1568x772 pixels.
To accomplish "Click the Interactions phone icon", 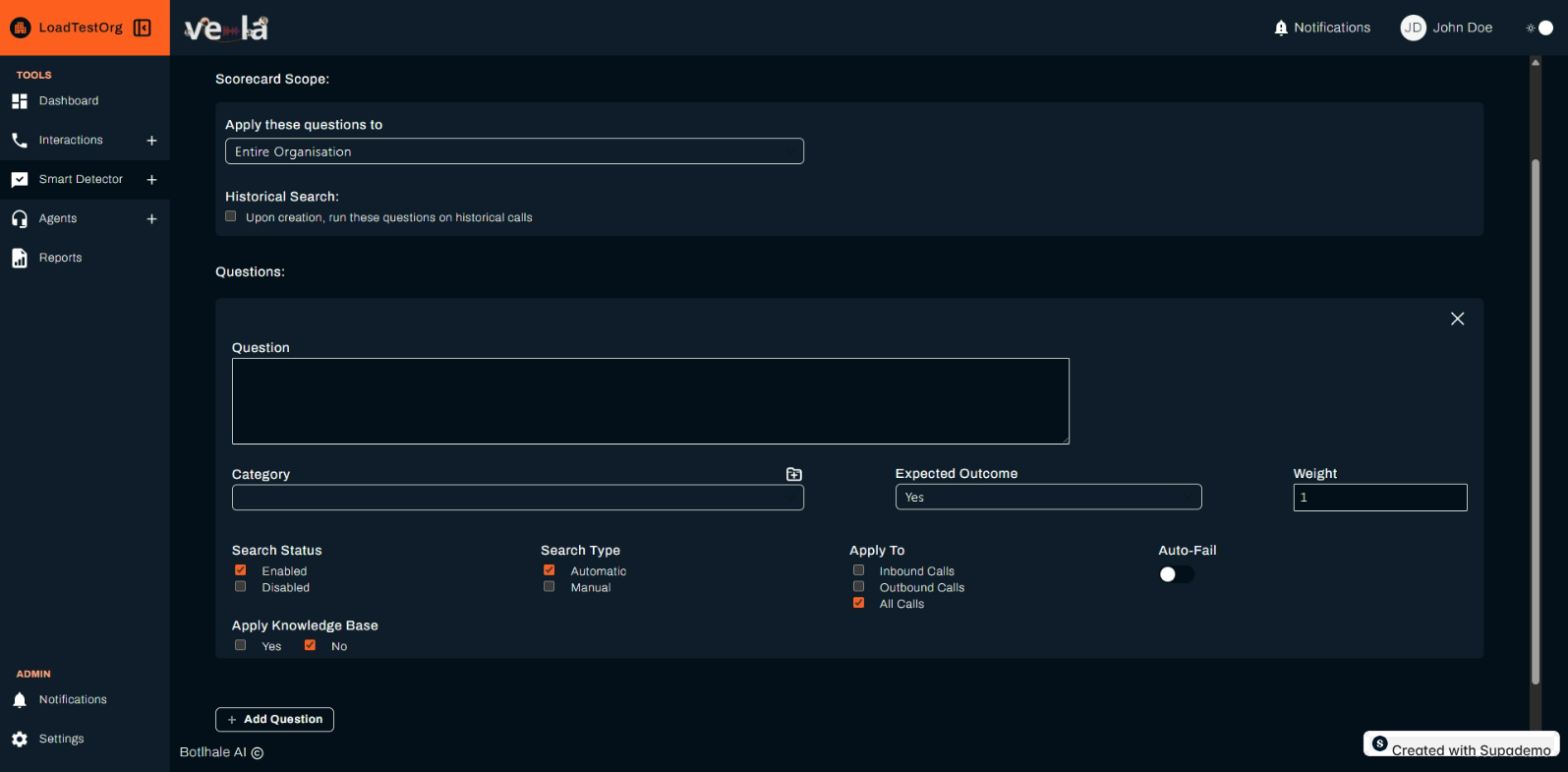I will click(20, 141).
